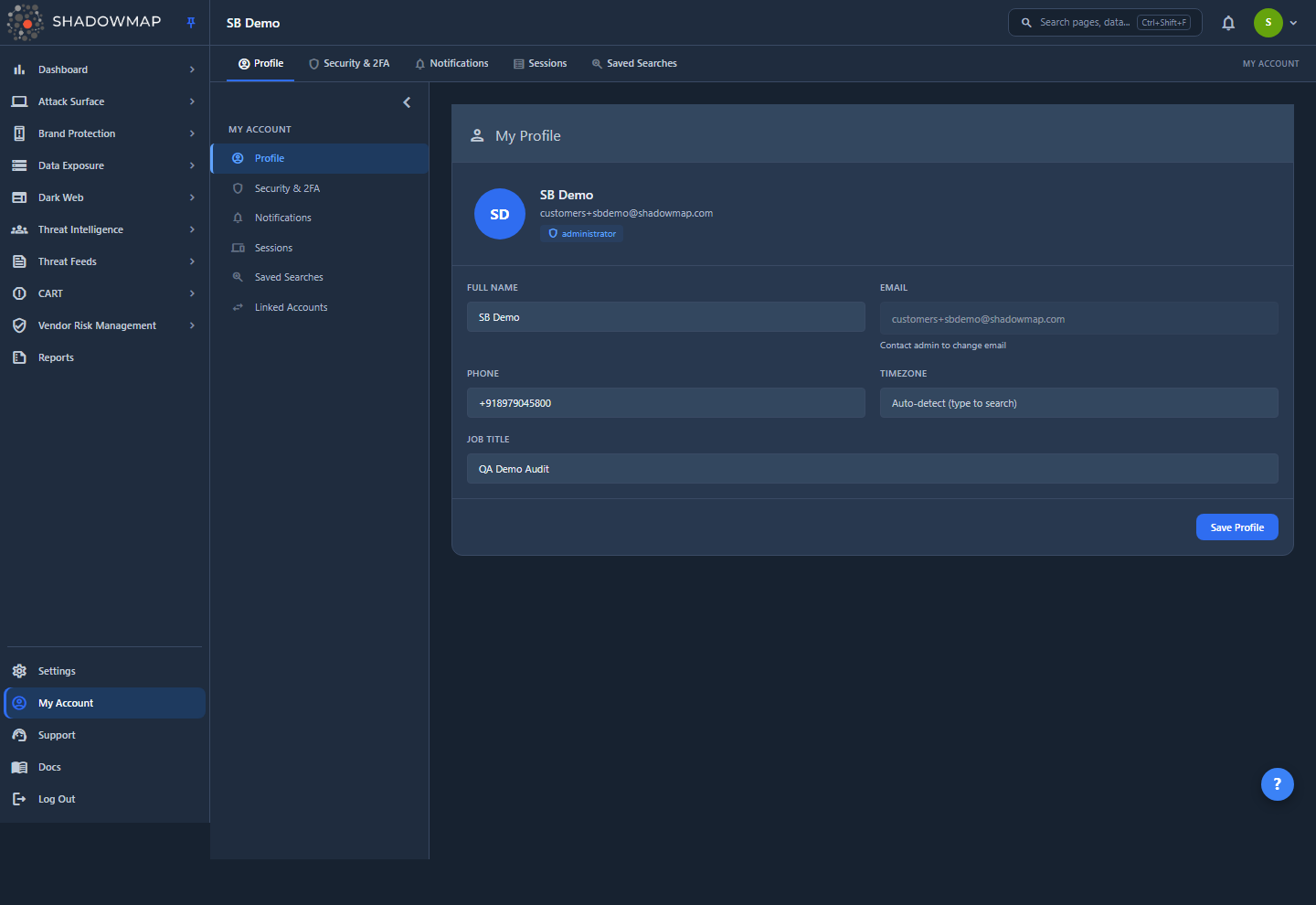The height and width of the screenshot is (905, 1316).
Task: Edit the Full Name input field
Action: point(666,317)
